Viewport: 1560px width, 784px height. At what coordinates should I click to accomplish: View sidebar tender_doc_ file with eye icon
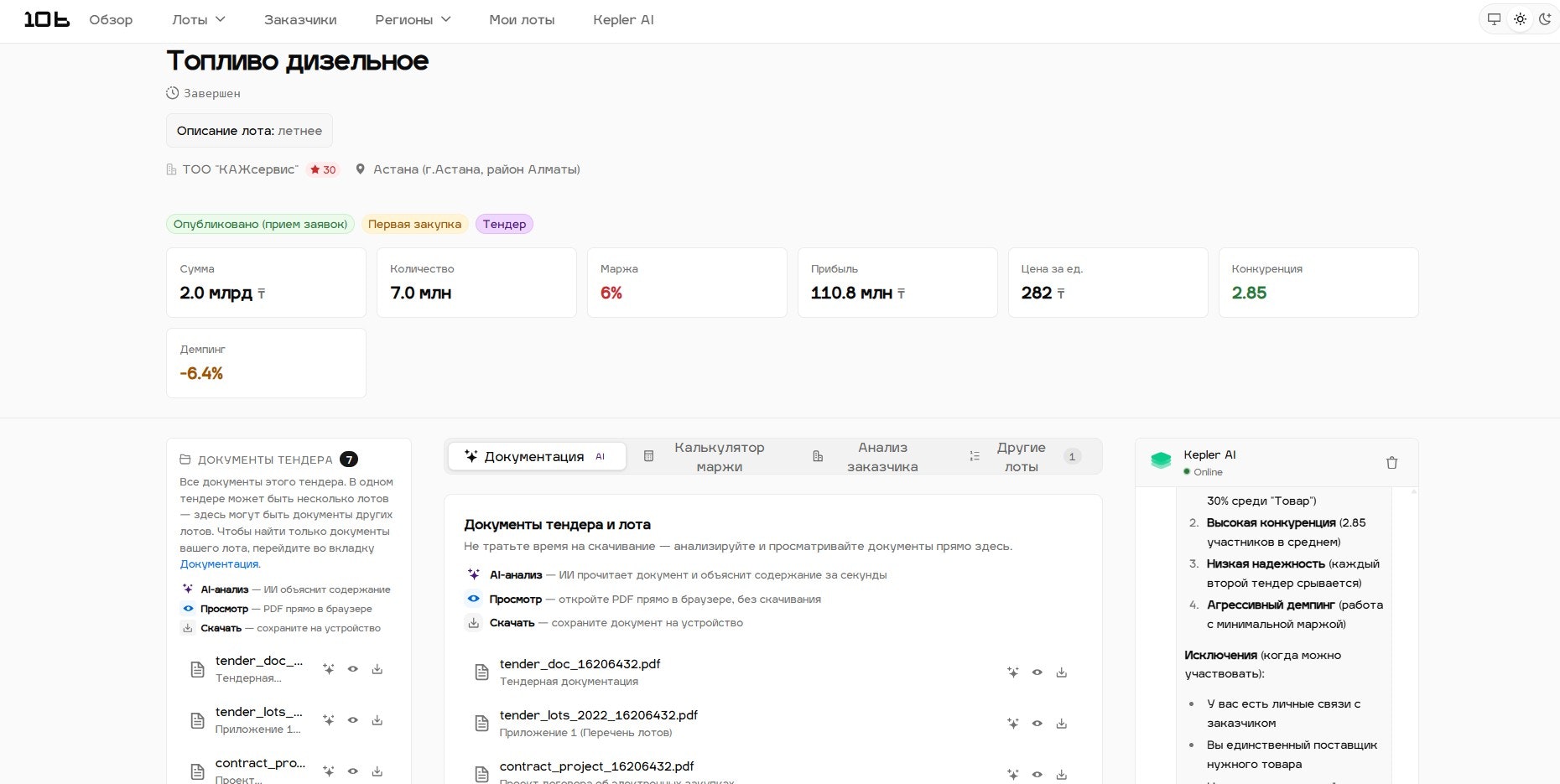click(x=353, y=669)
